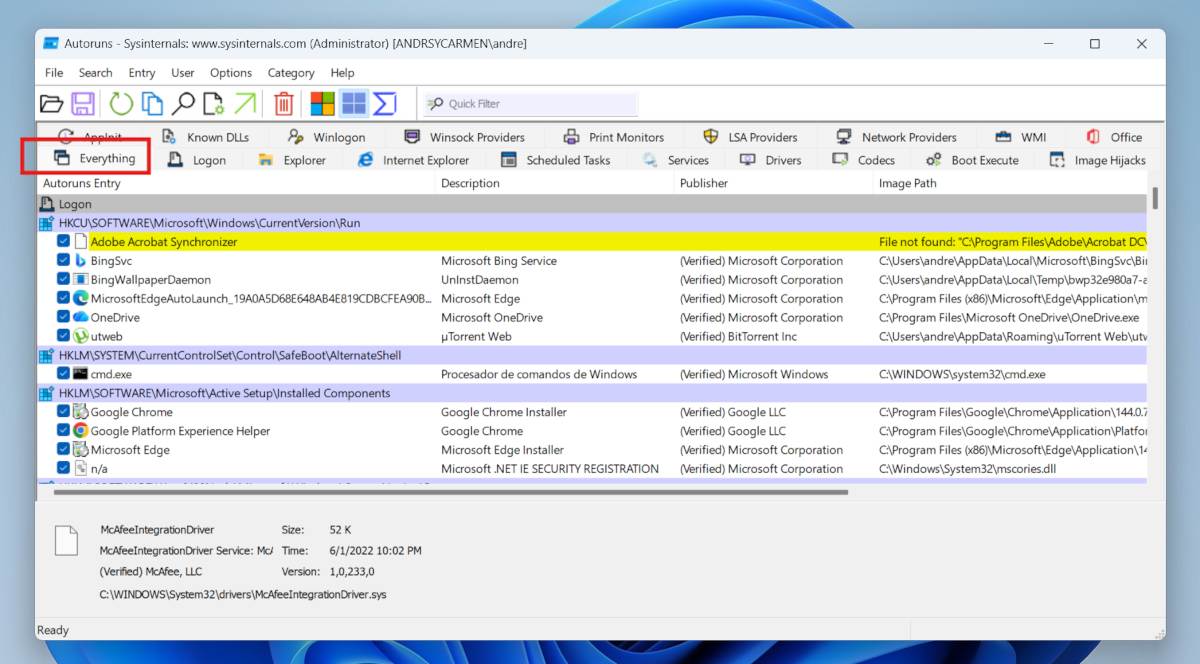Uncheck the BingSvc autorun entry
The width and height of the screenshot is (1200, 664).
pyautogui.click(x=64, y=261)
